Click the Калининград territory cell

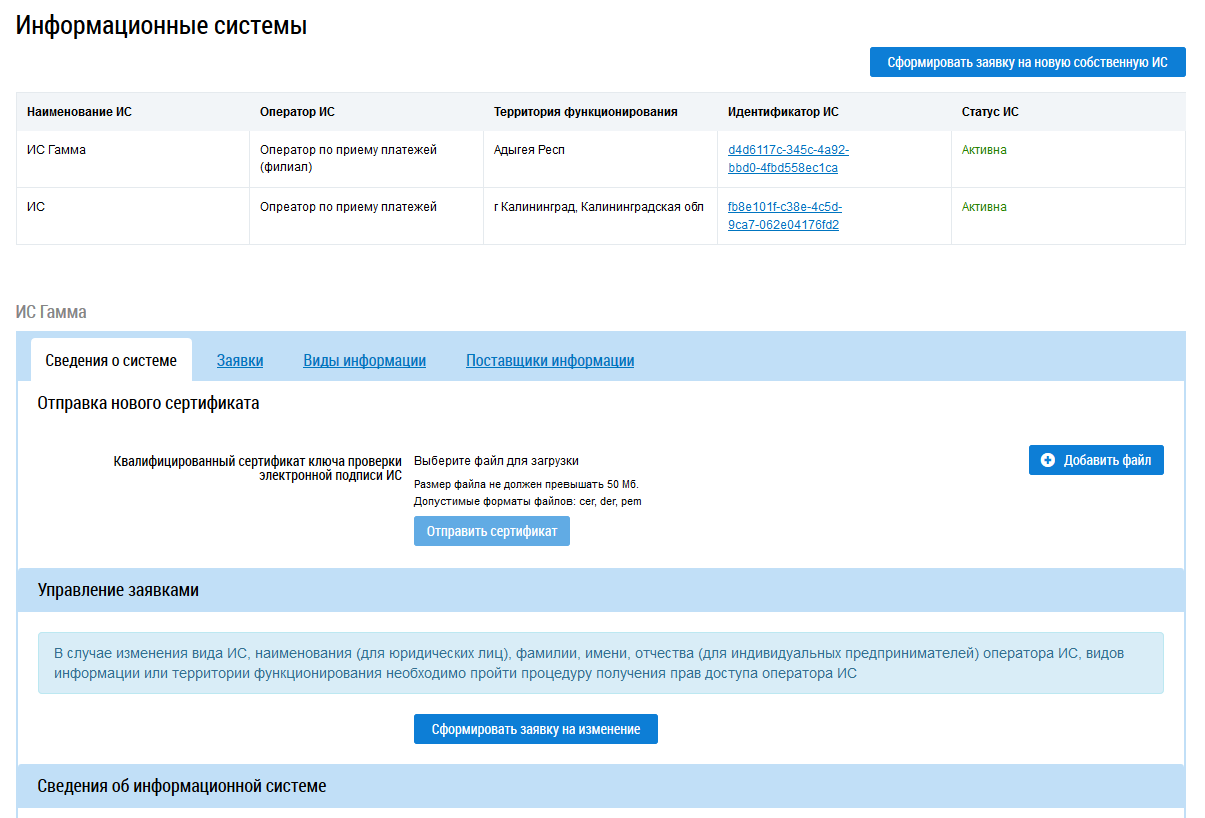[x=598, y=207]
